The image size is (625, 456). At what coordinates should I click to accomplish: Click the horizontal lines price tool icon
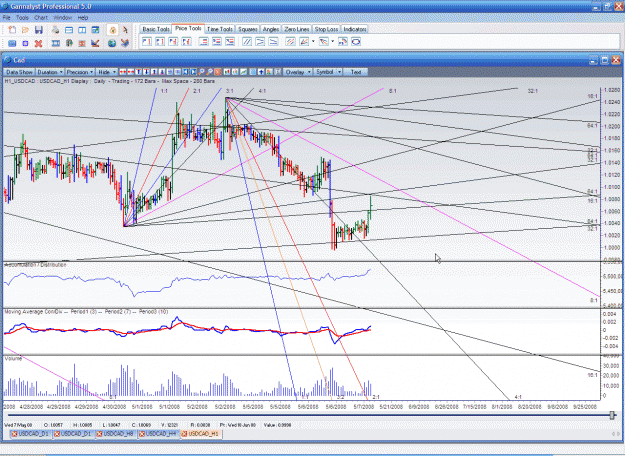tap(204, 41)
